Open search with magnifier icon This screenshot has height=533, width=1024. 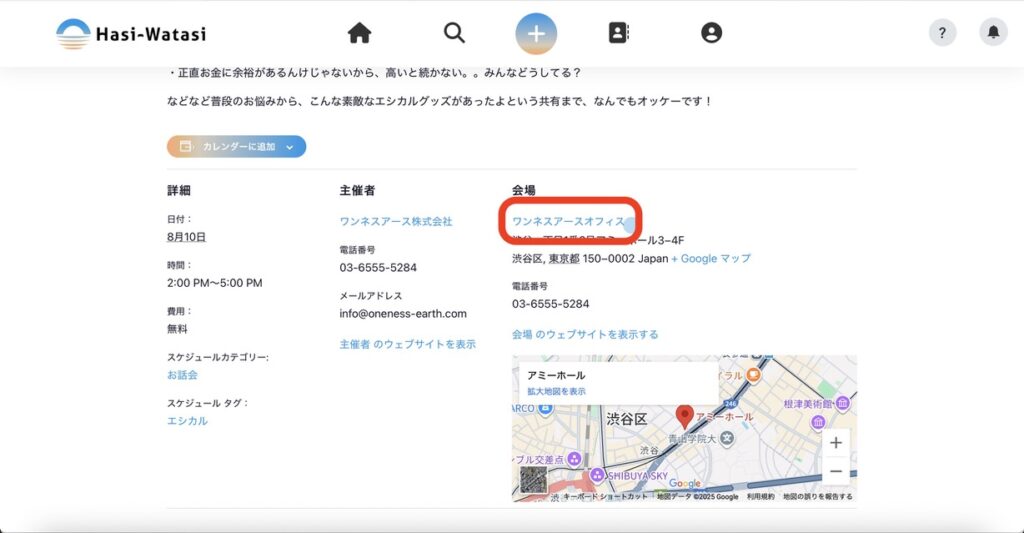coord(454,33)
